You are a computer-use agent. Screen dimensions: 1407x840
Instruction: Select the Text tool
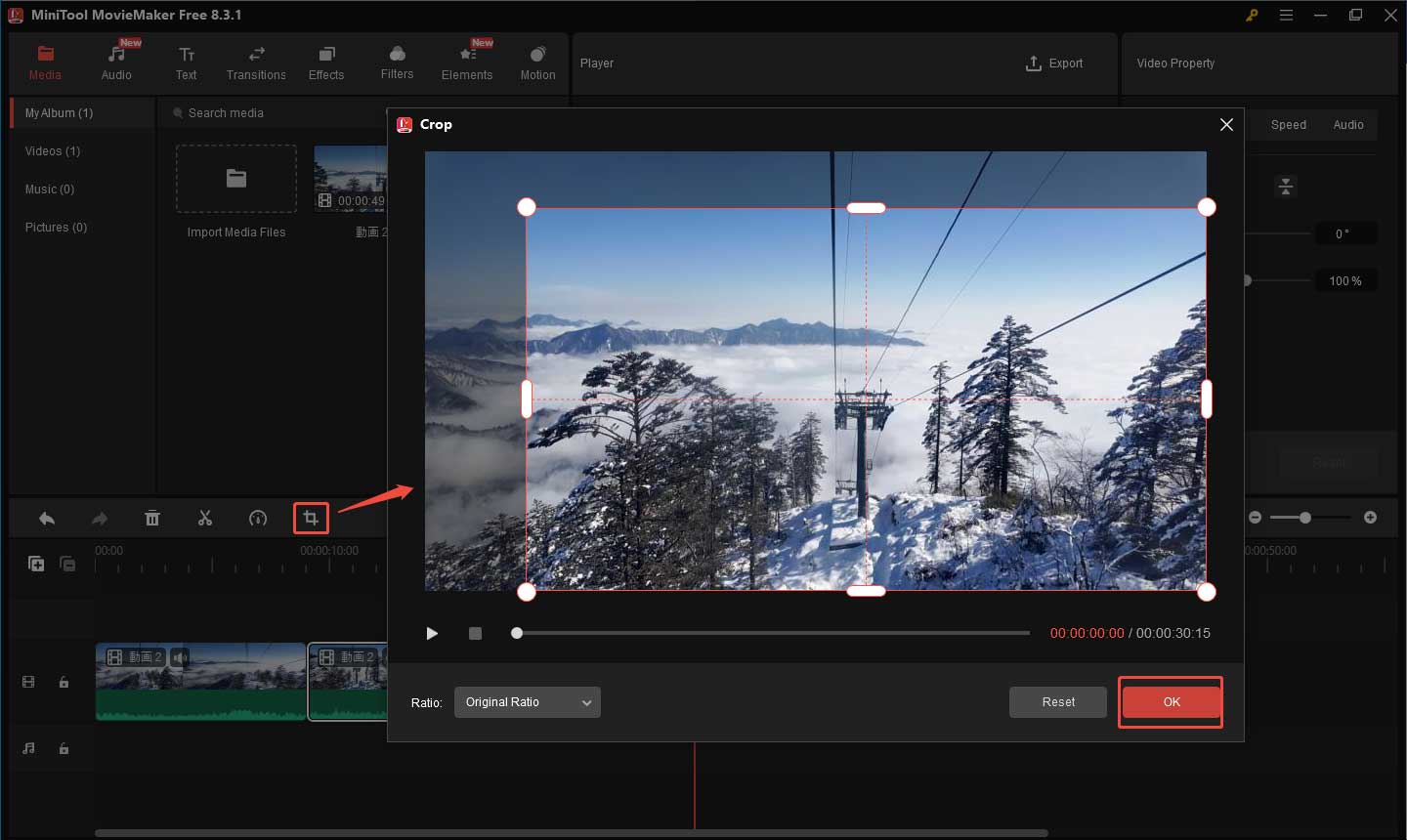(186, 62)
